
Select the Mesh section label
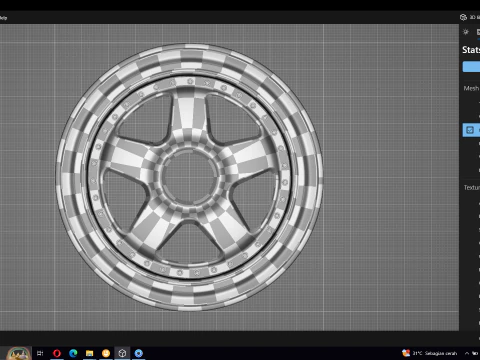471,88
